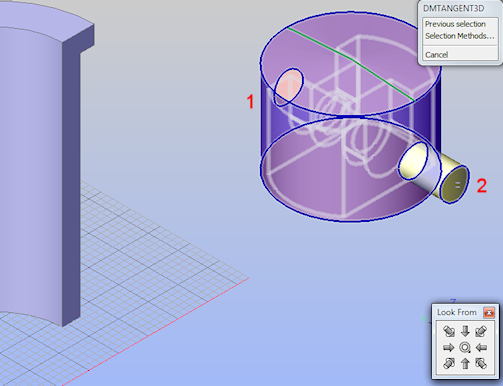The height and width of the screenshot is (386, 503).
Task: Click the center circle icon in Look From
Action: tap(465, 347)
